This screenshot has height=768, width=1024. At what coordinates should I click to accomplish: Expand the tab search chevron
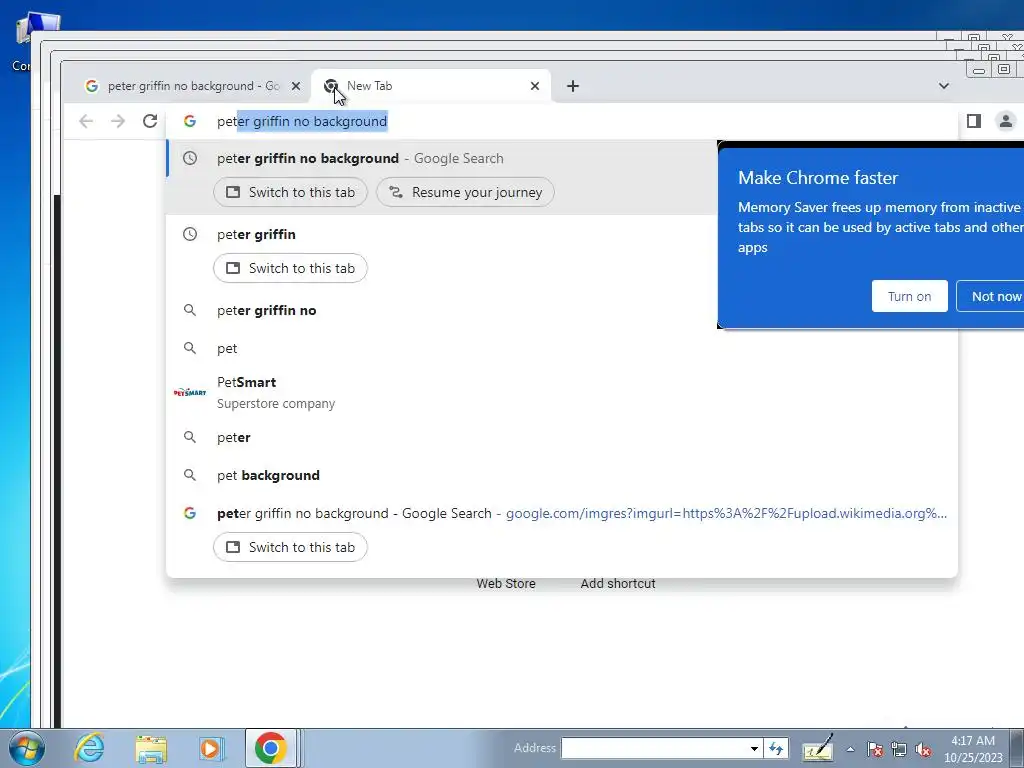click(x=944, y=86)
